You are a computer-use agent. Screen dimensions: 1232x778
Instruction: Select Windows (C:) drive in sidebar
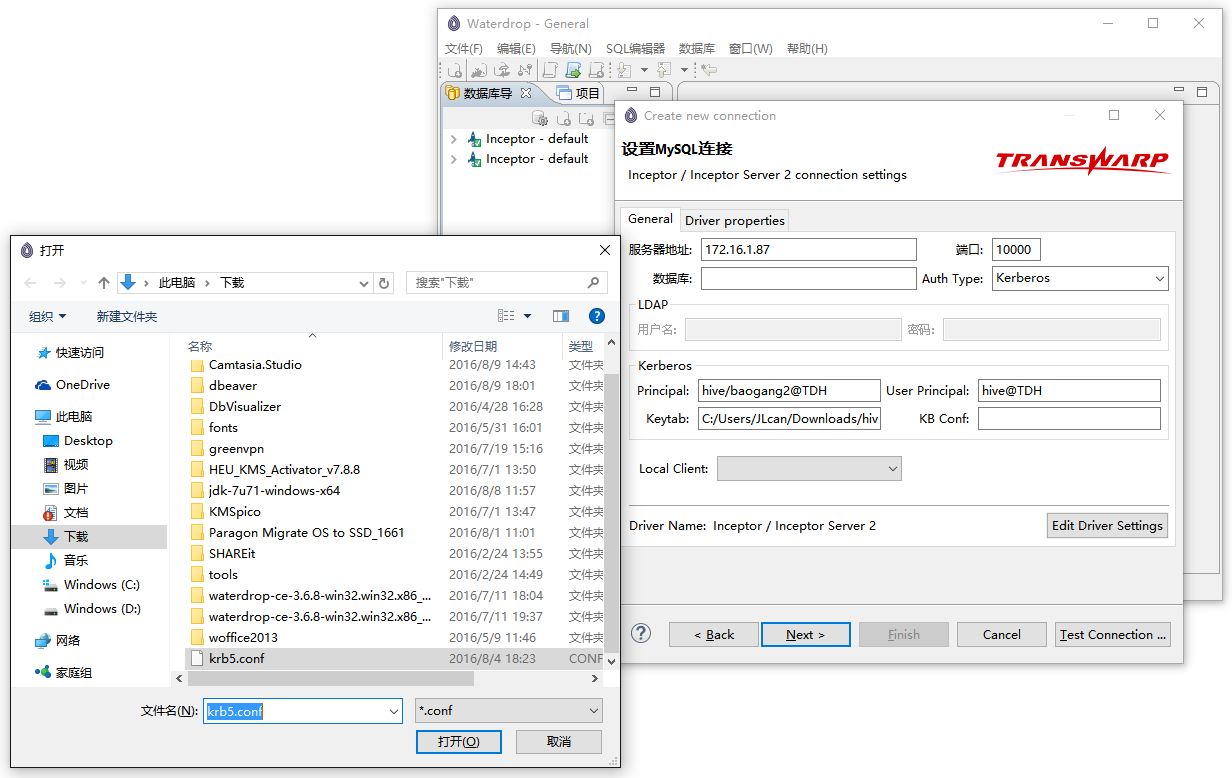click(x=101, y=584)
